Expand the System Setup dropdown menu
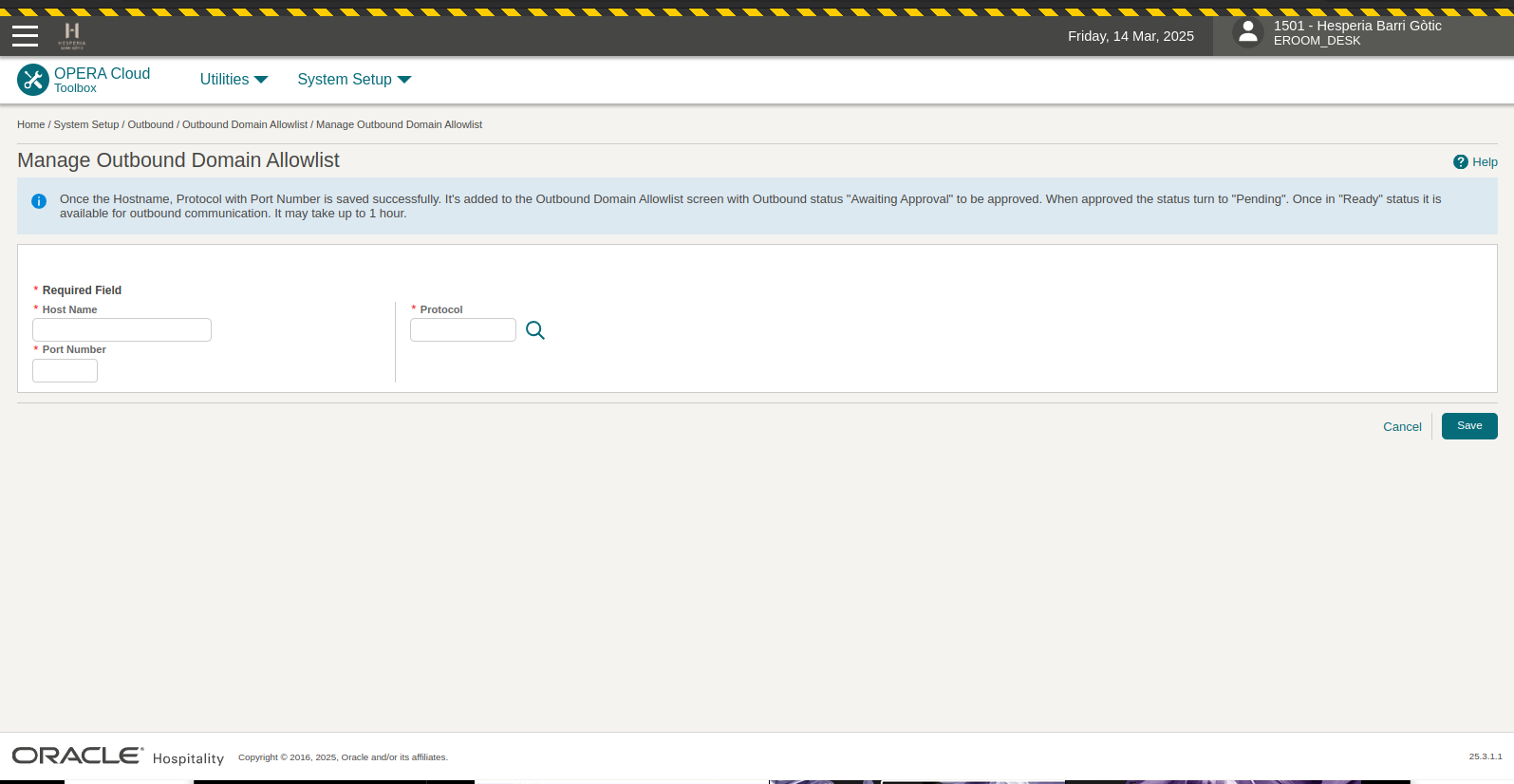 coord(354,80)
